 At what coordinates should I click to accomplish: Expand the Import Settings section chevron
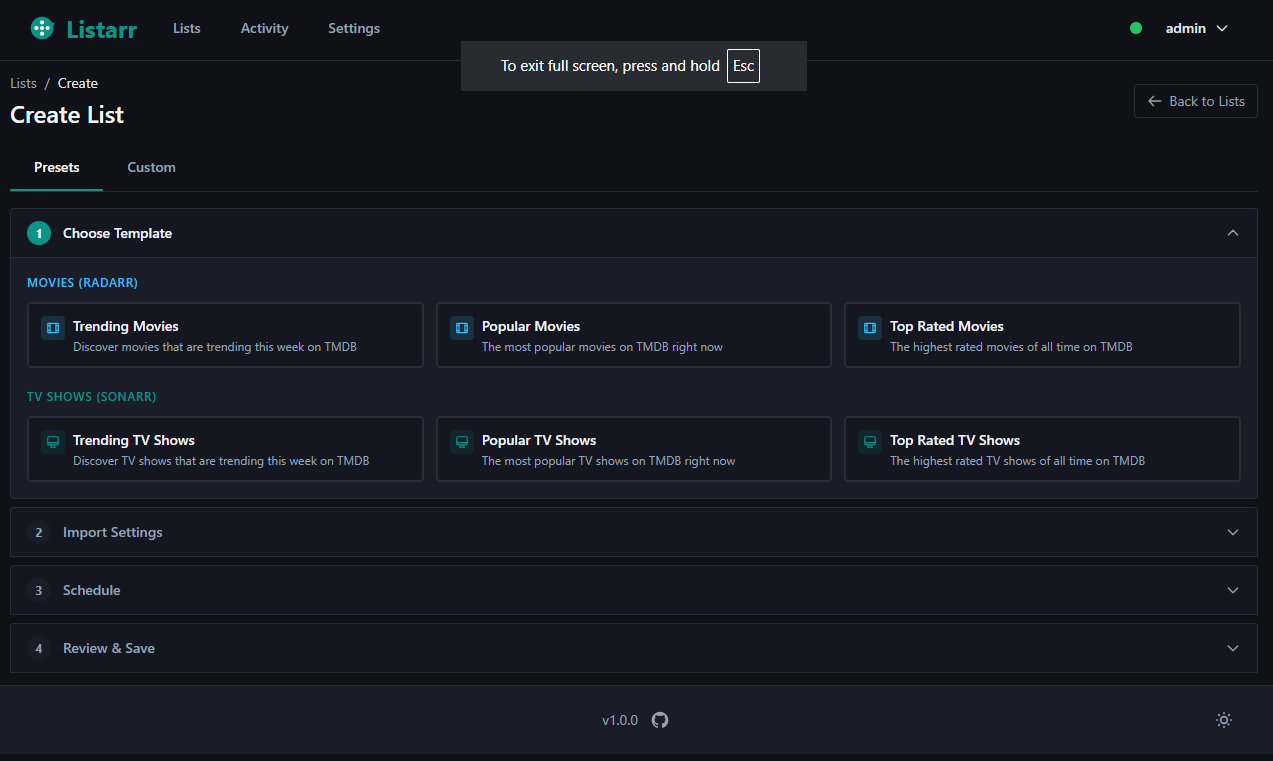point(1233,532)
